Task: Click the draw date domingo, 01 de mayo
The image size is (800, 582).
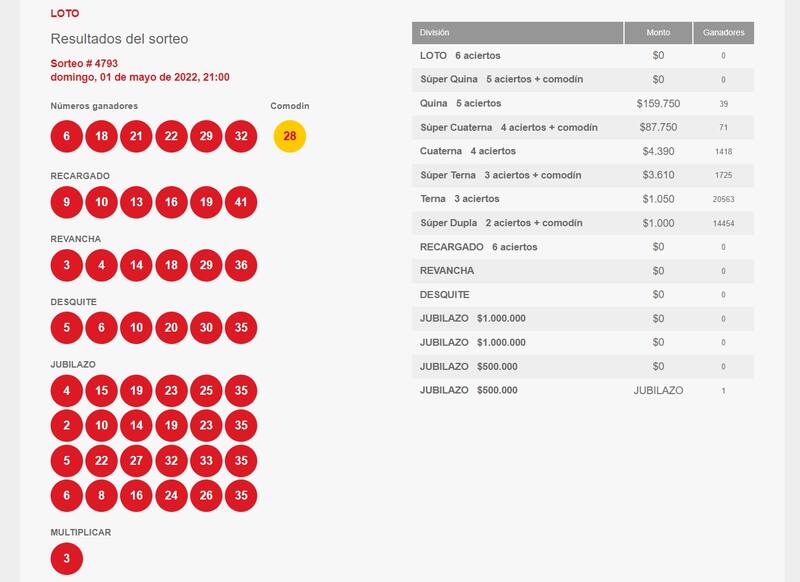Action: [x=140, y=77]
